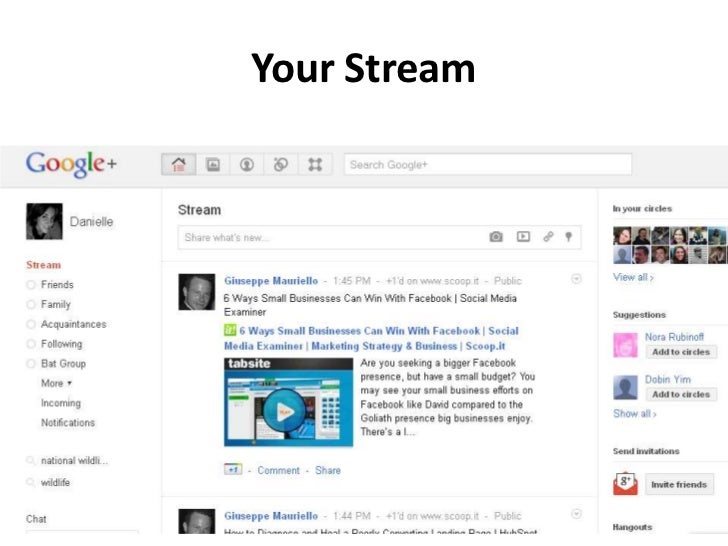This screenshot has width=728, height=546.
Task: Comment on the Facebook businesses post
Action: (x=279, y=470)
